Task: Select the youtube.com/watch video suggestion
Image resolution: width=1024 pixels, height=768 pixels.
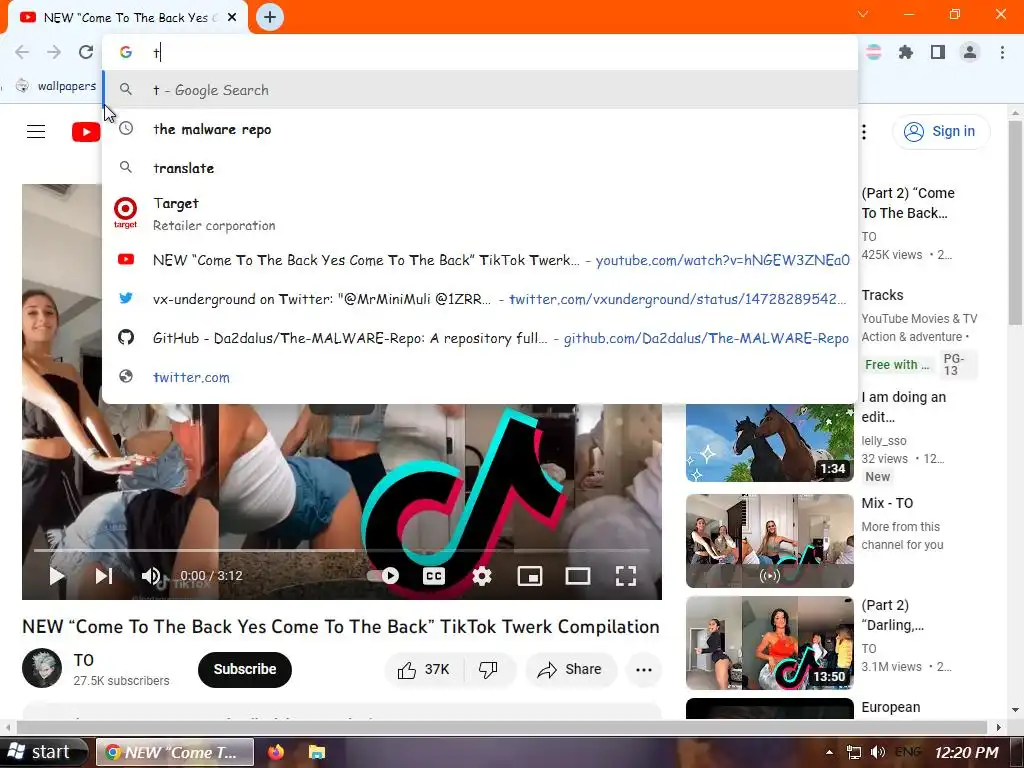Action: point(480,260)
